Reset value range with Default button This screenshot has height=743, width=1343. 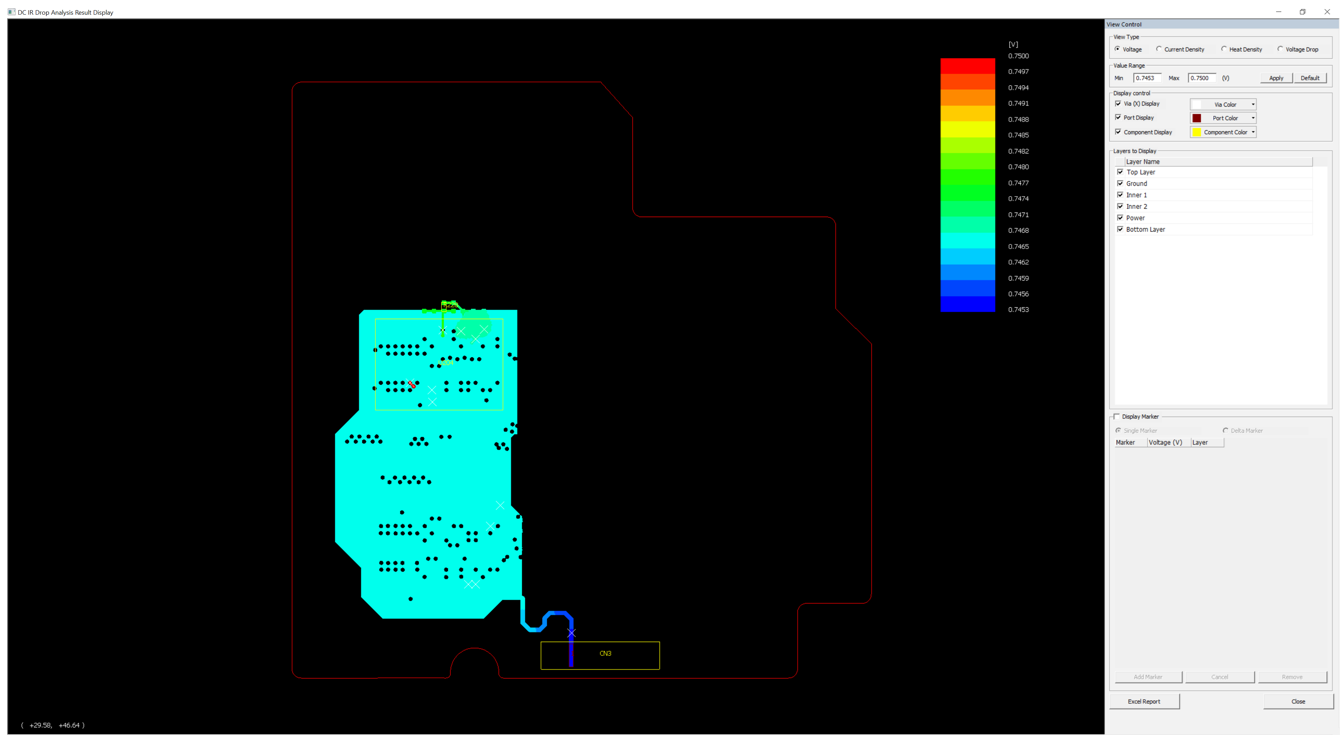1309,78
